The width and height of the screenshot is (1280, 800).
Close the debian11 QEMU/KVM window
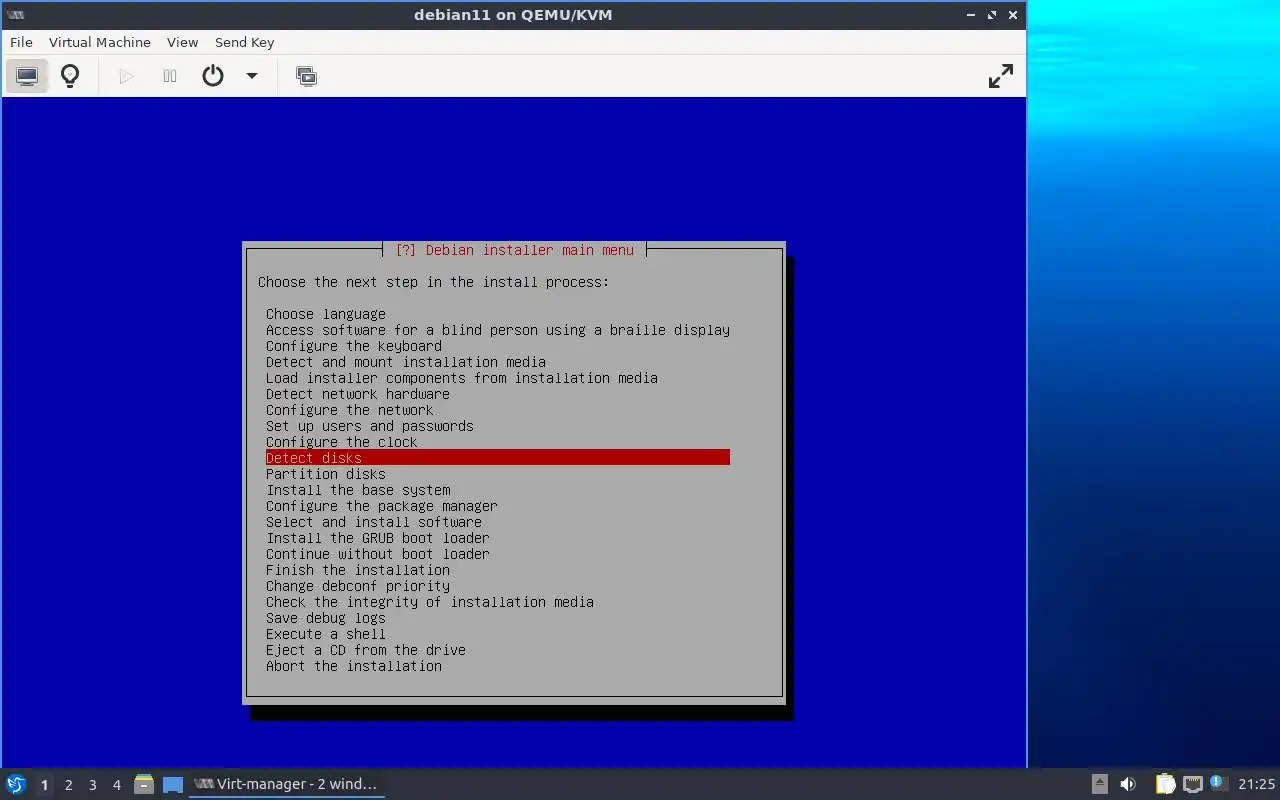[1013, 15]
